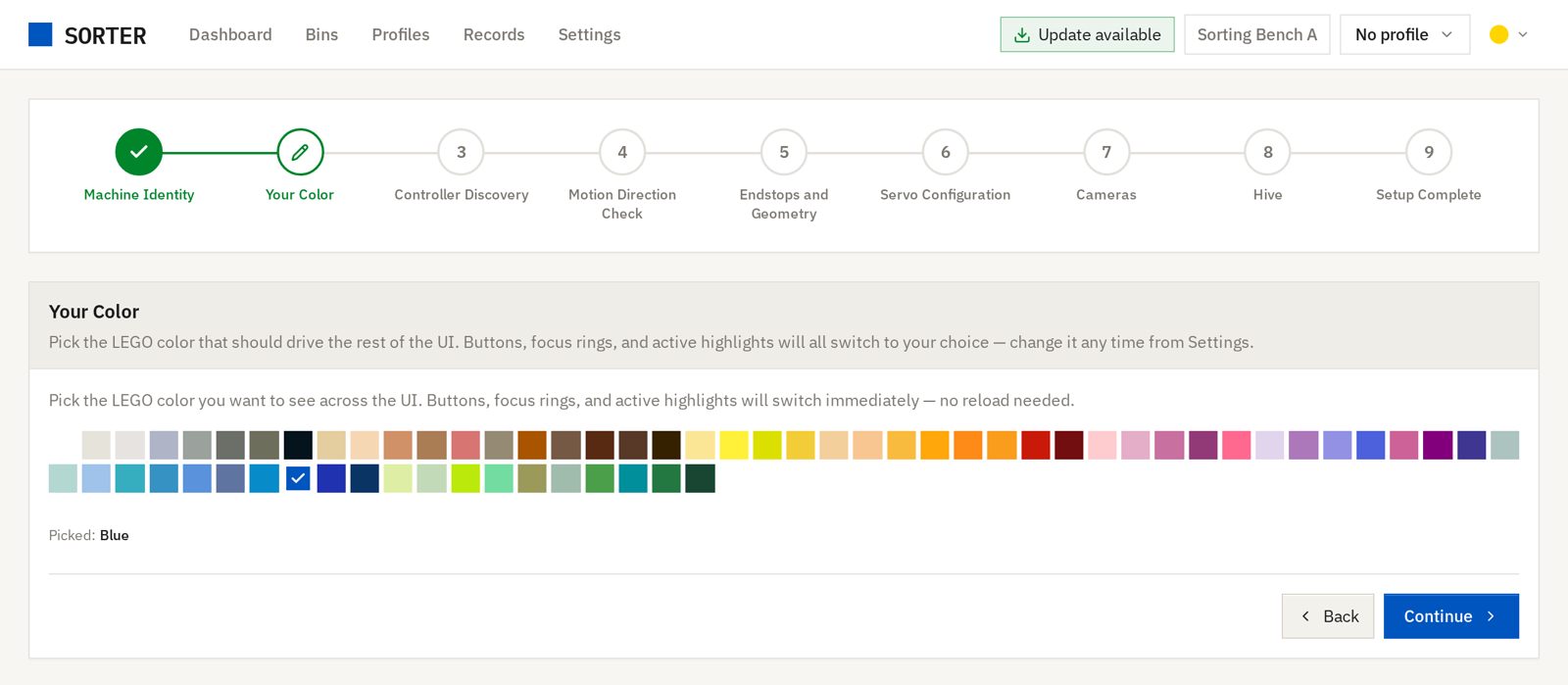Select the dark navy blue swatch

tap(365, 478)
